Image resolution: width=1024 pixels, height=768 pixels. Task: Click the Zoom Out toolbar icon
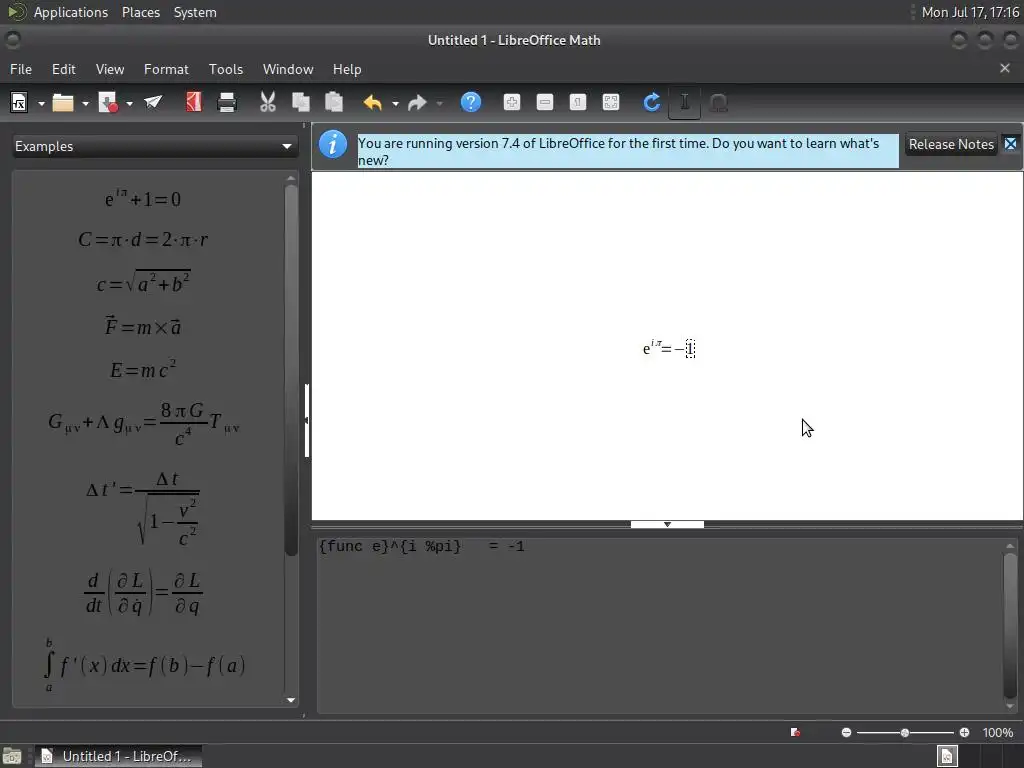coord(545,103)
